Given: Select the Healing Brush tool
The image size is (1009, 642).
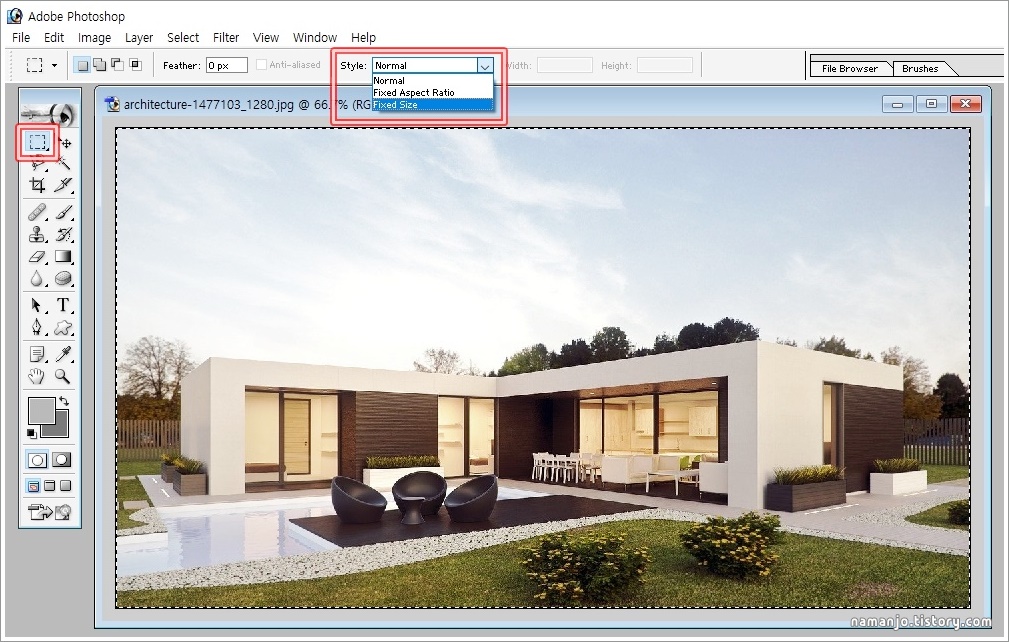Looking at the screenshot, I should [37, 212].
